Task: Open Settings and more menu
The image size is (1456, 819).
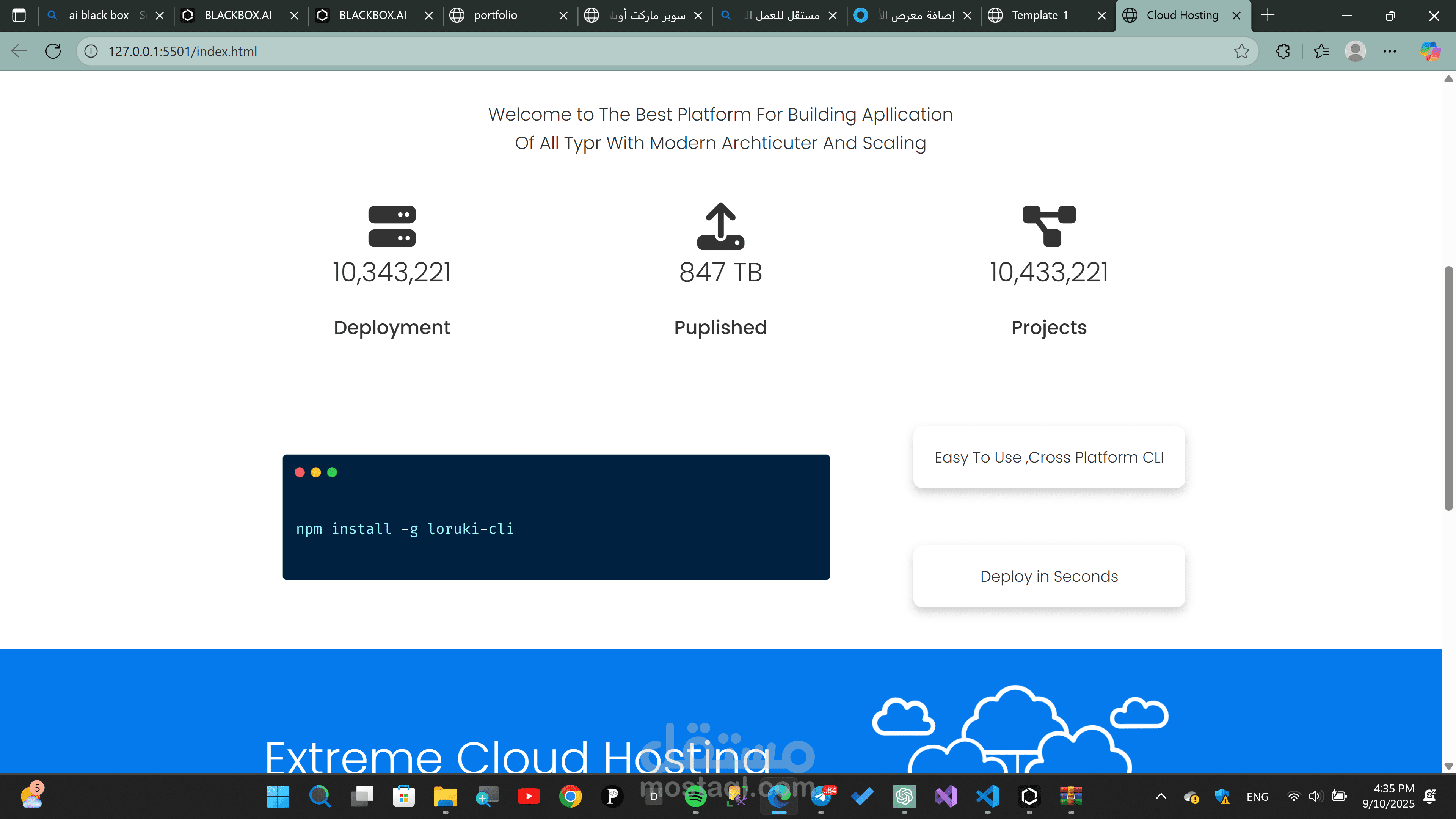Action: pos(1389,52)
